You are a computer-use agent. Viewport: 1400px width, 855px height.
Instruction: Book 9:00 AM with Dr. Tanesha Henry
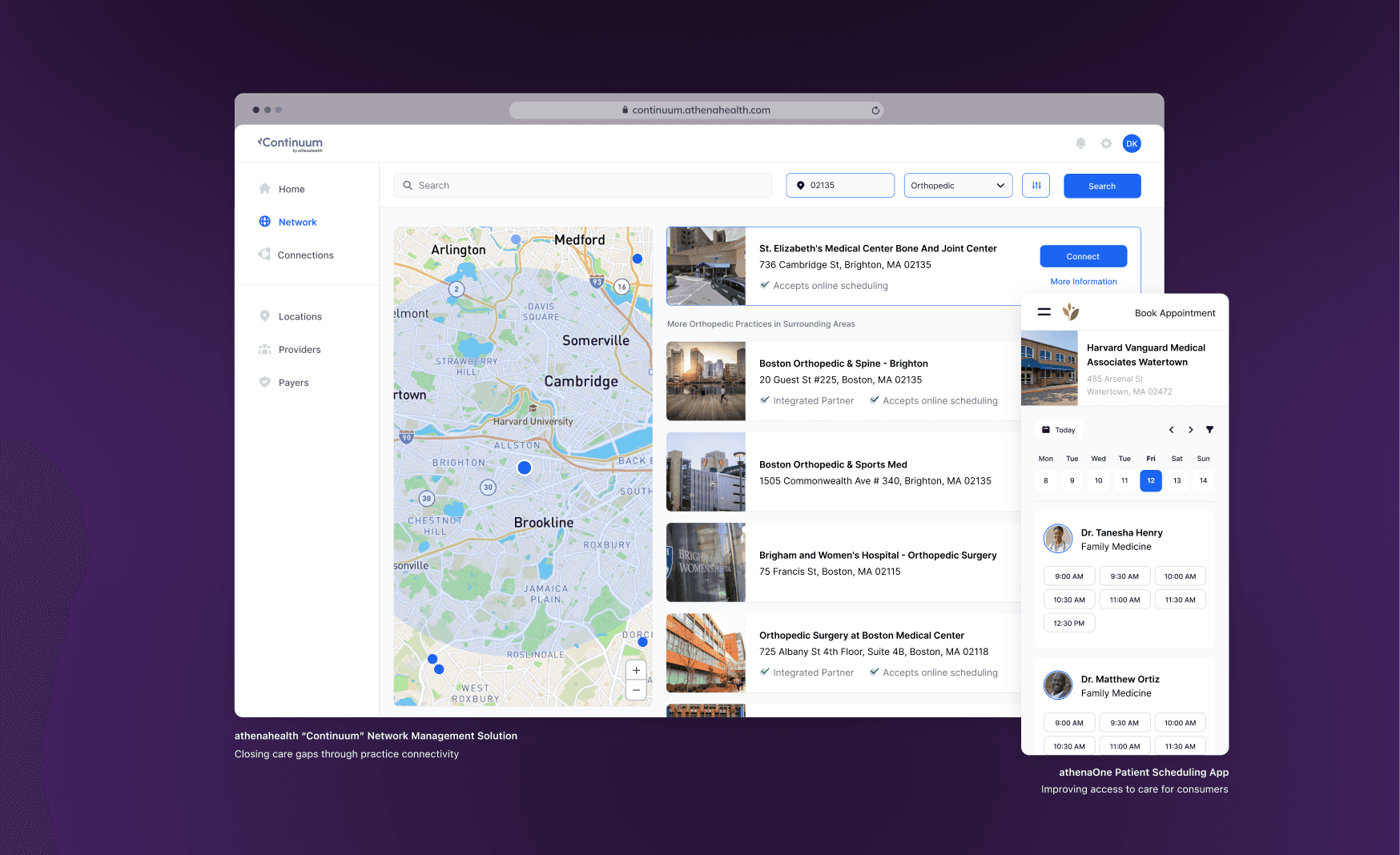coord(1069,576)
